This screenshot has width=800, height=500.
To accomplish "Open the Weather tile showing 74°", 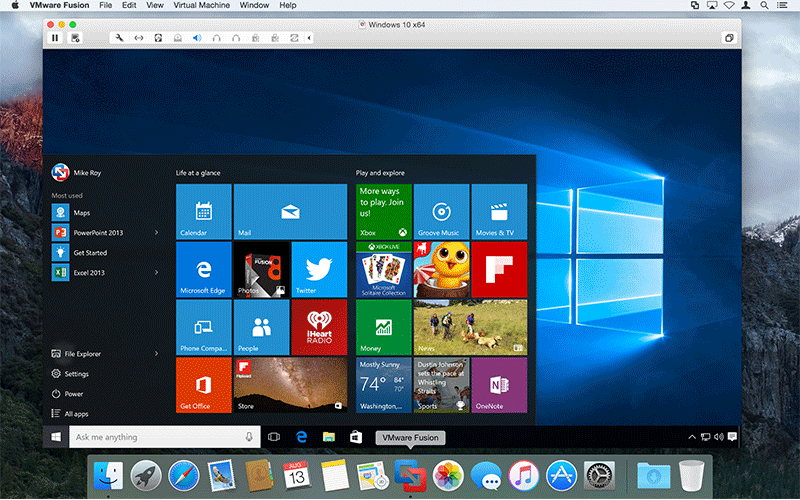I will point(384,385).
